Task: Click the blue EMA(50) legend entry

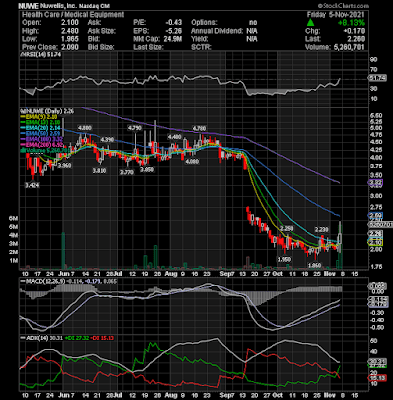Action: point(39,134)
